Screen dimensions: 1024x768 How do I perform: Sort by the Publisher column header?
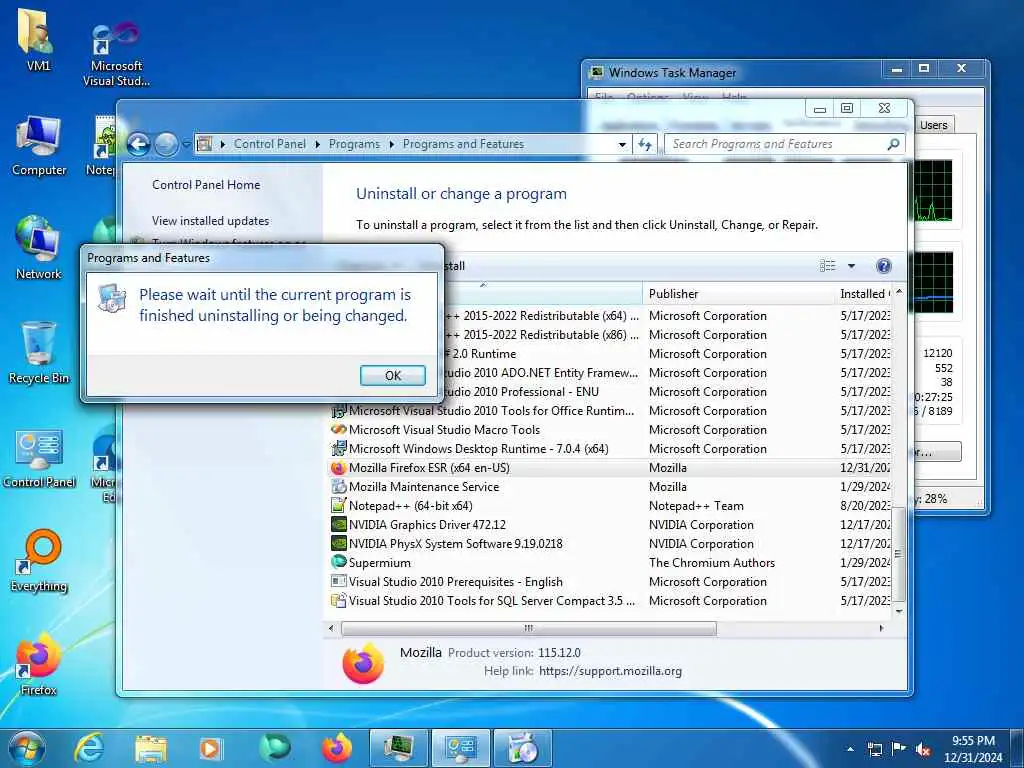(740, 294)
